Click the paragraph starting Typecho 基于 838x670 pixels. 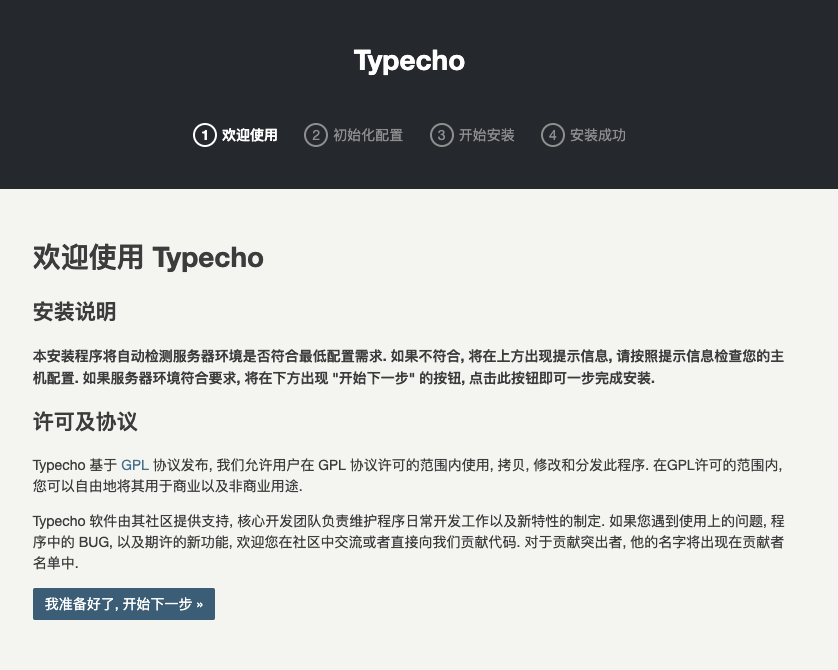[409, 476]
